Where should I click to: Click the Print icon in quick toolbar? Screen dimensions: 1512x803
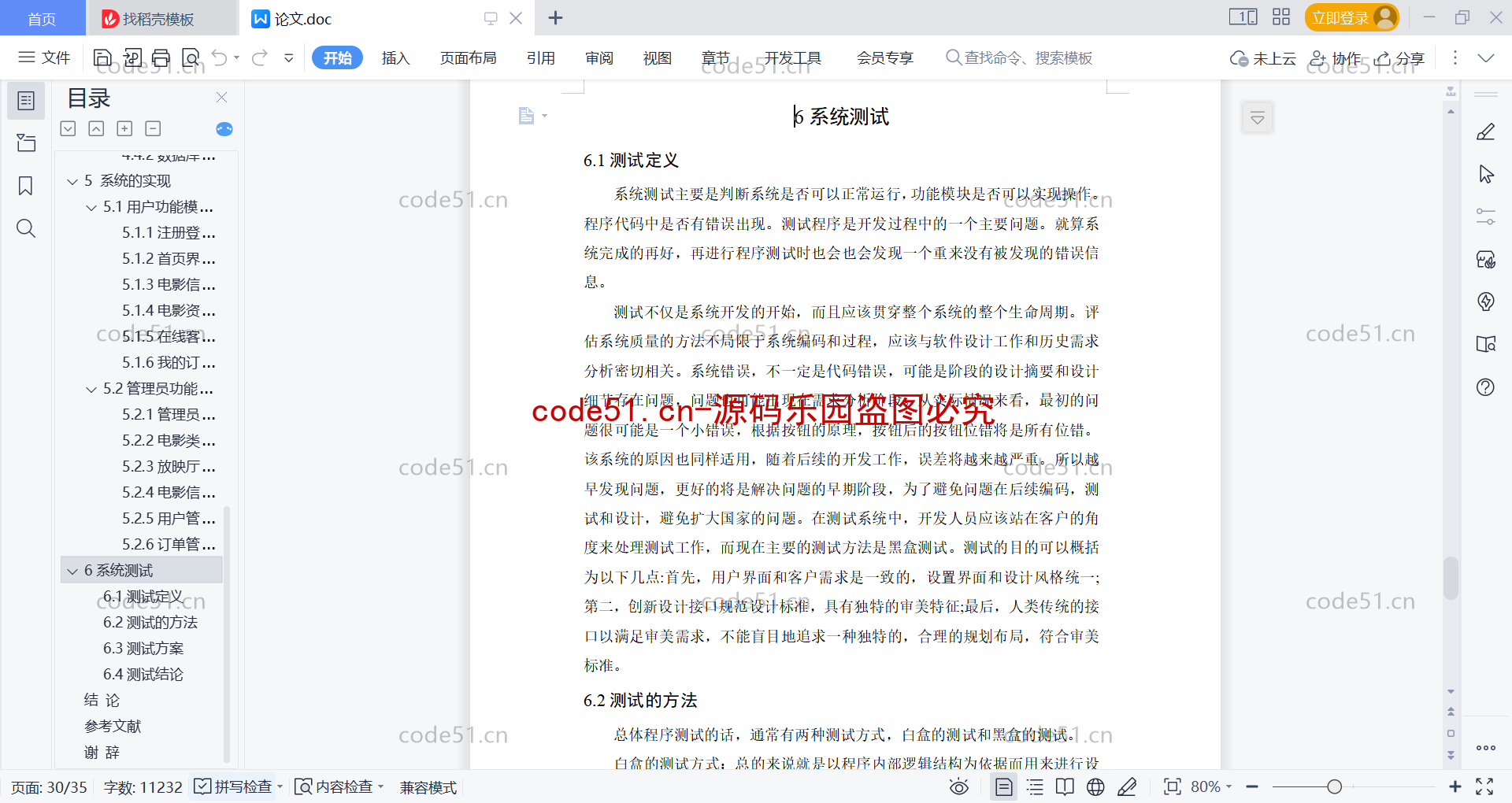(x=161, y=57)
